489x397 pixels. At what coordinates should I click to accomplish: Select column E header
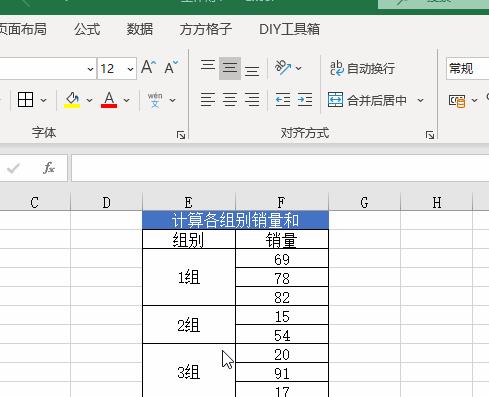point(189,202)
